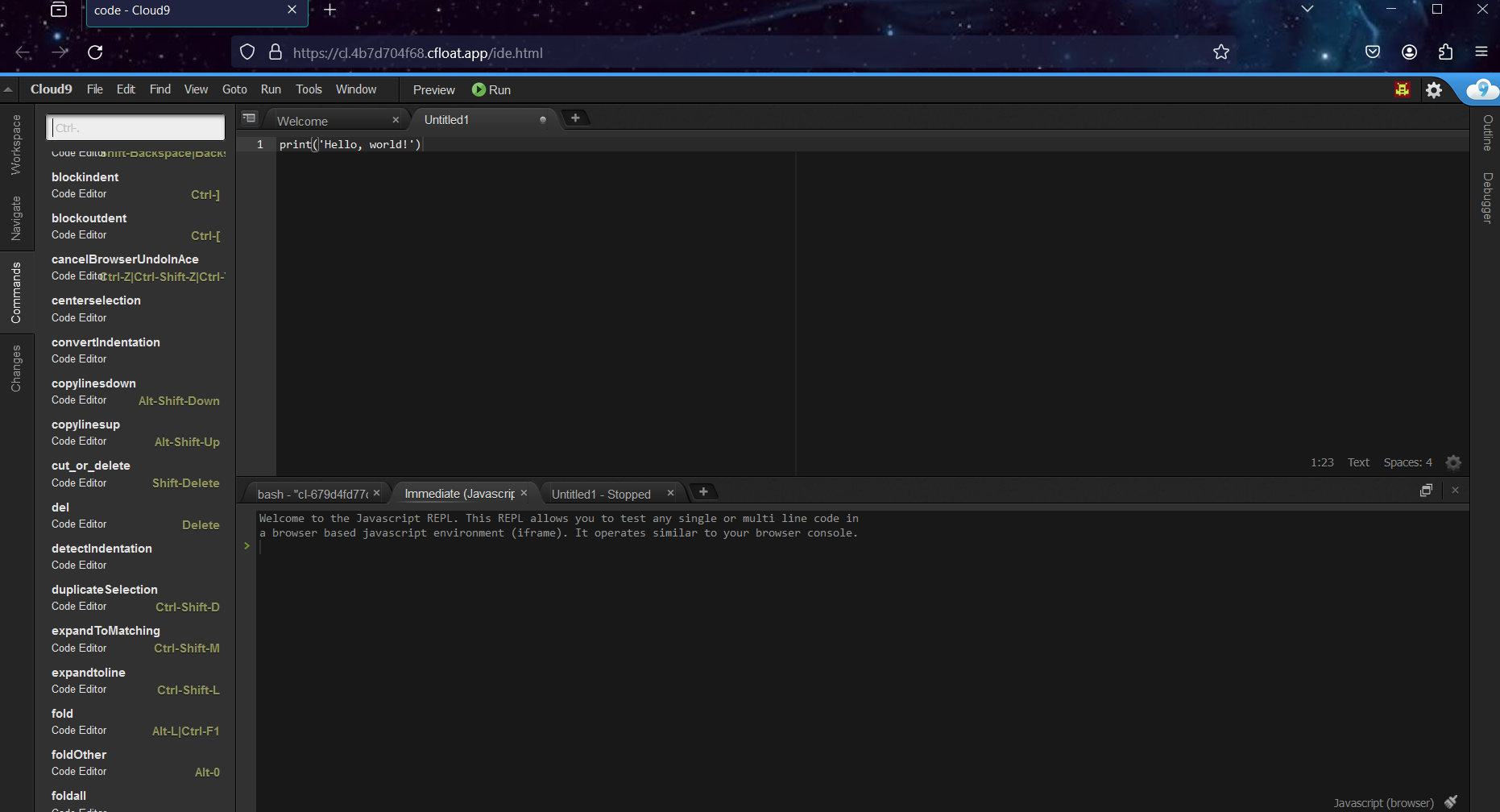This screenshot has width=1500, height=812.
Task: Toggle the Commands side panel
Action: click(x=16, y=293)
